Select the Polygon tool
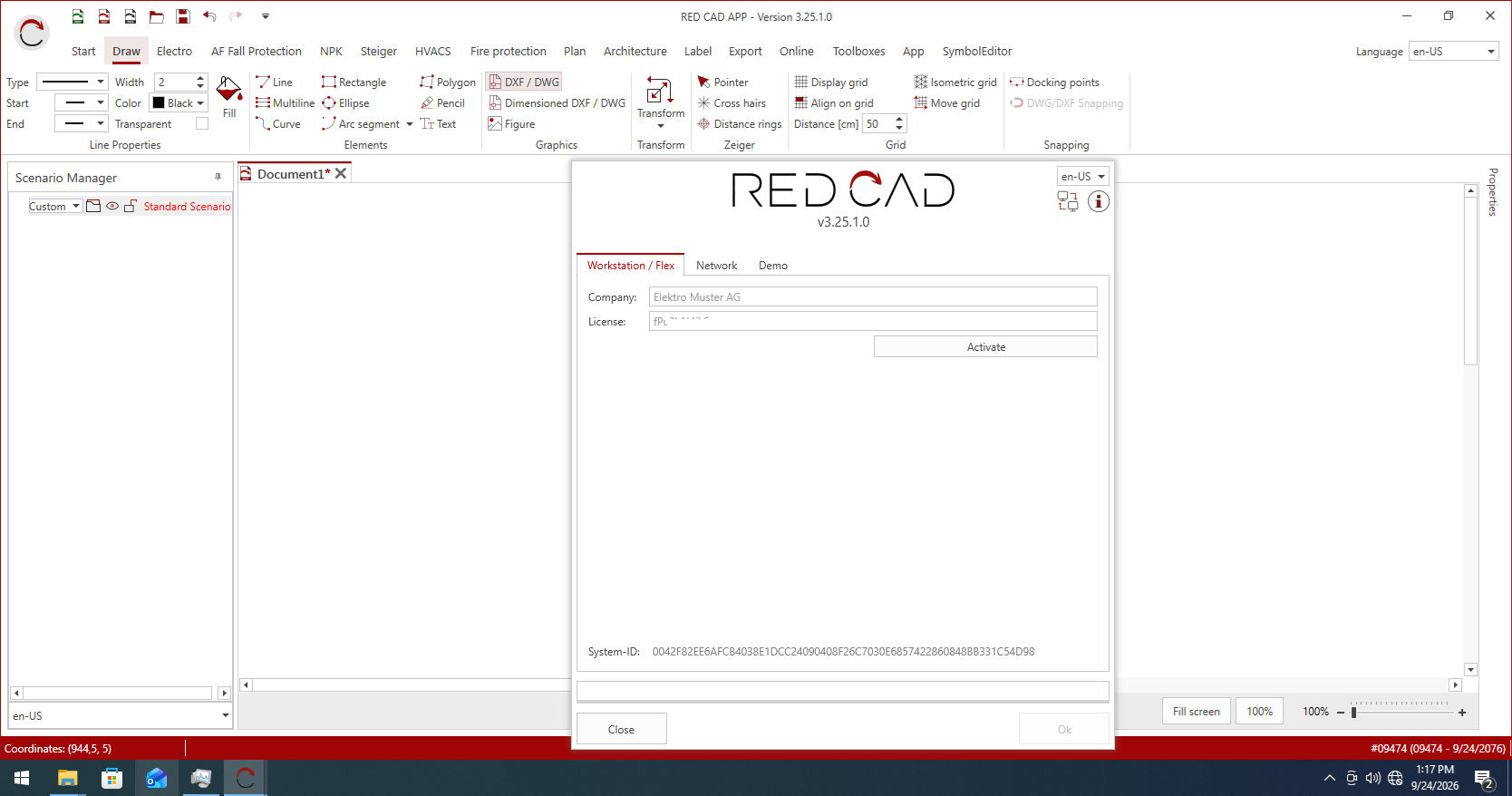 click(x=447, y=82)
